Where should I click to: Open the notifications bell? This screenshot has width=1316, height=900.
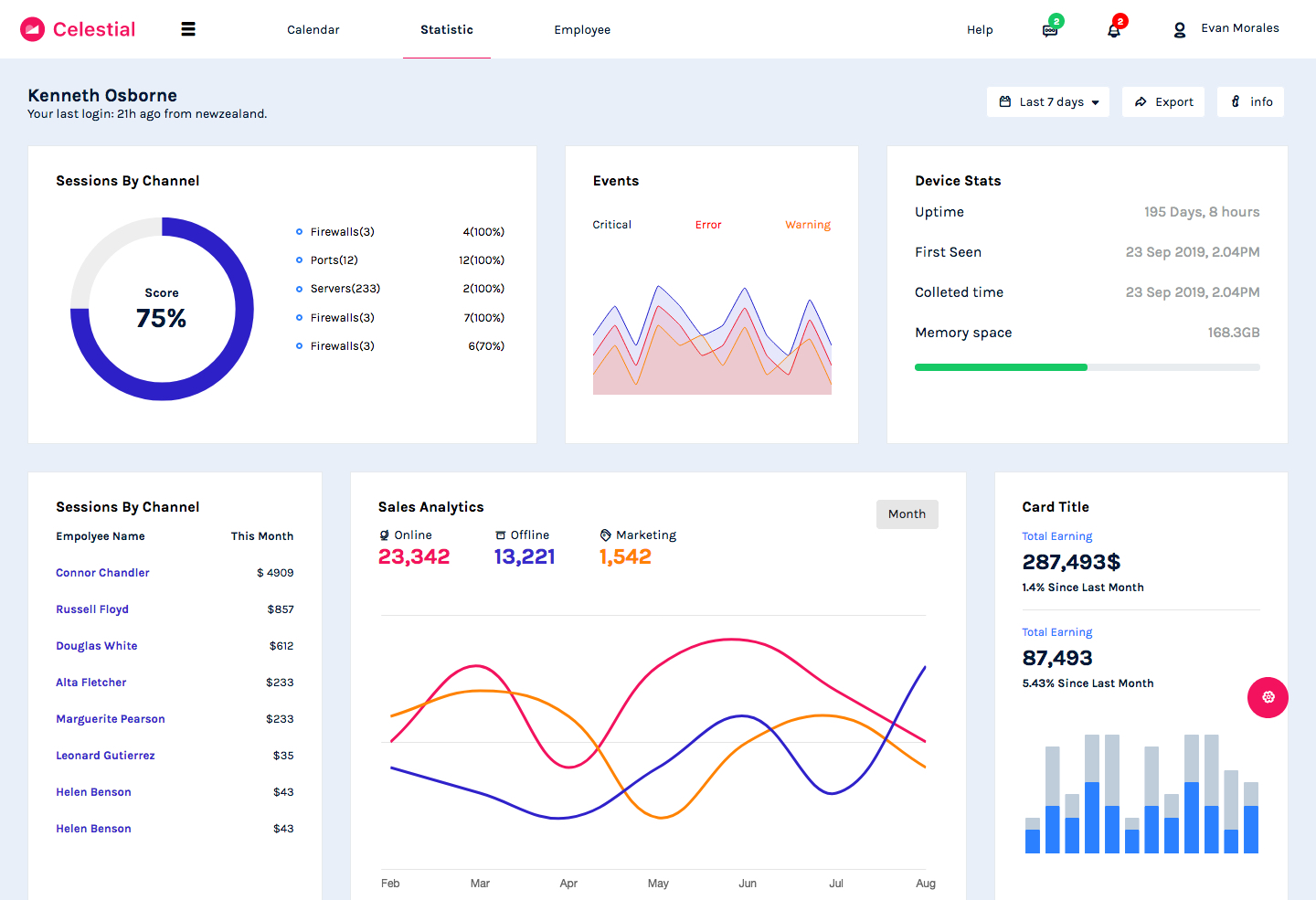point(1113,30)
